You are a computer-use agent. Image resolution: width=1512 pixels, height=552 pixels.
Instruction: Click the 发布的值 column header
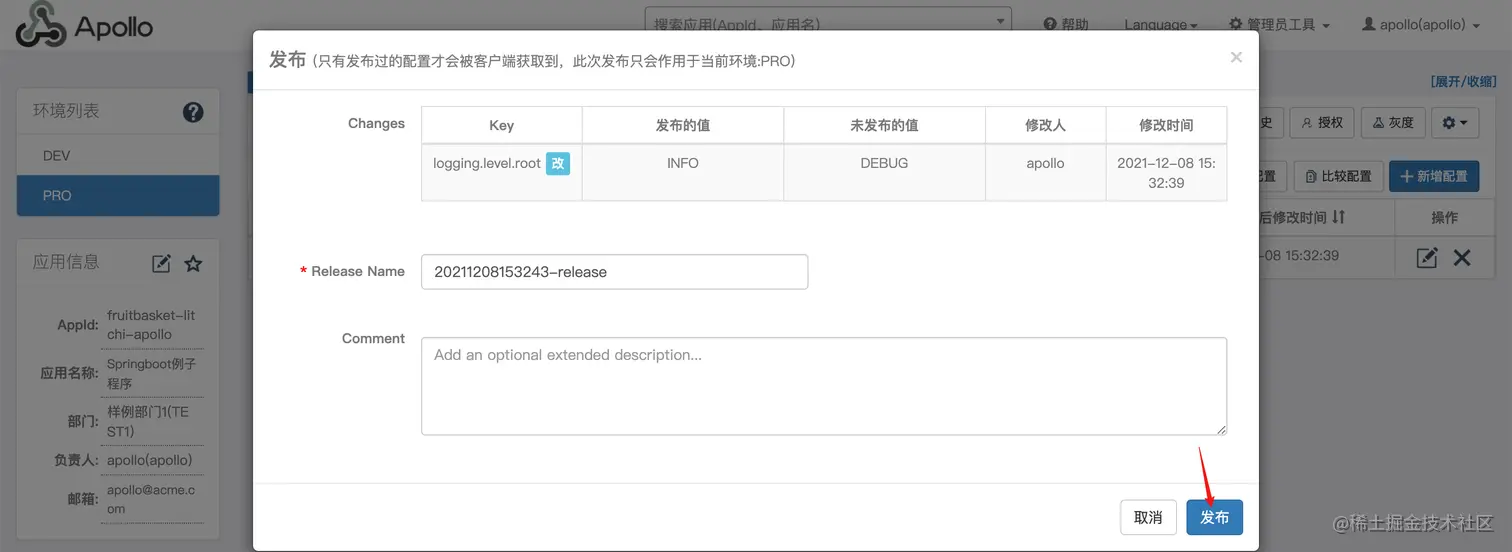click(x=683, y=125)
